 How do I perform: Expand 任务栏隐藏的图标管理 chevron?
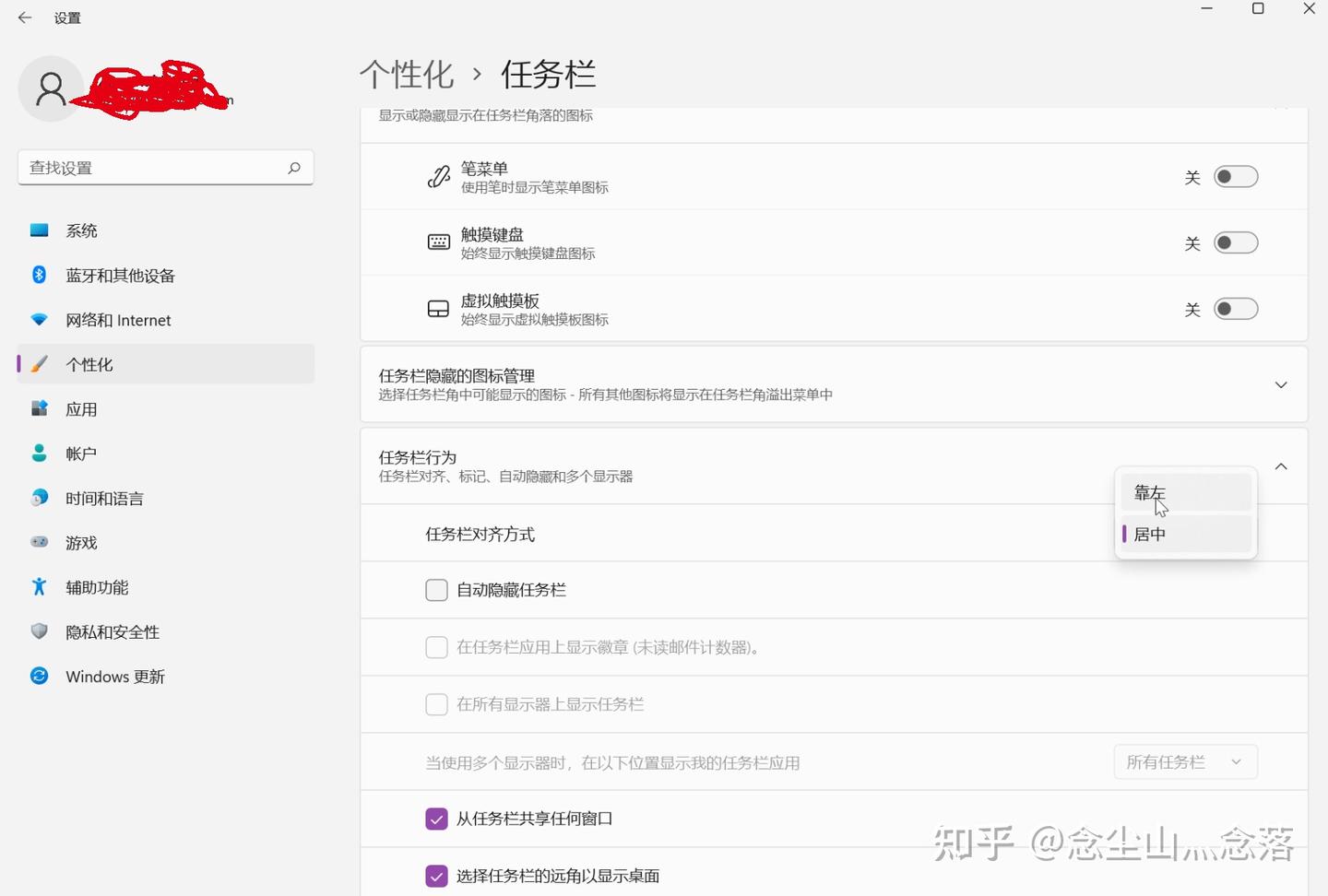tap(1281, 384)
